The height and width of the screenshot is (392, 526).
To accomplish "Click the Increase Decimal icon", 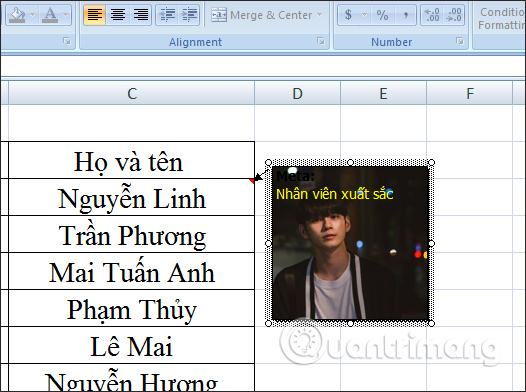I will (432, 15).
